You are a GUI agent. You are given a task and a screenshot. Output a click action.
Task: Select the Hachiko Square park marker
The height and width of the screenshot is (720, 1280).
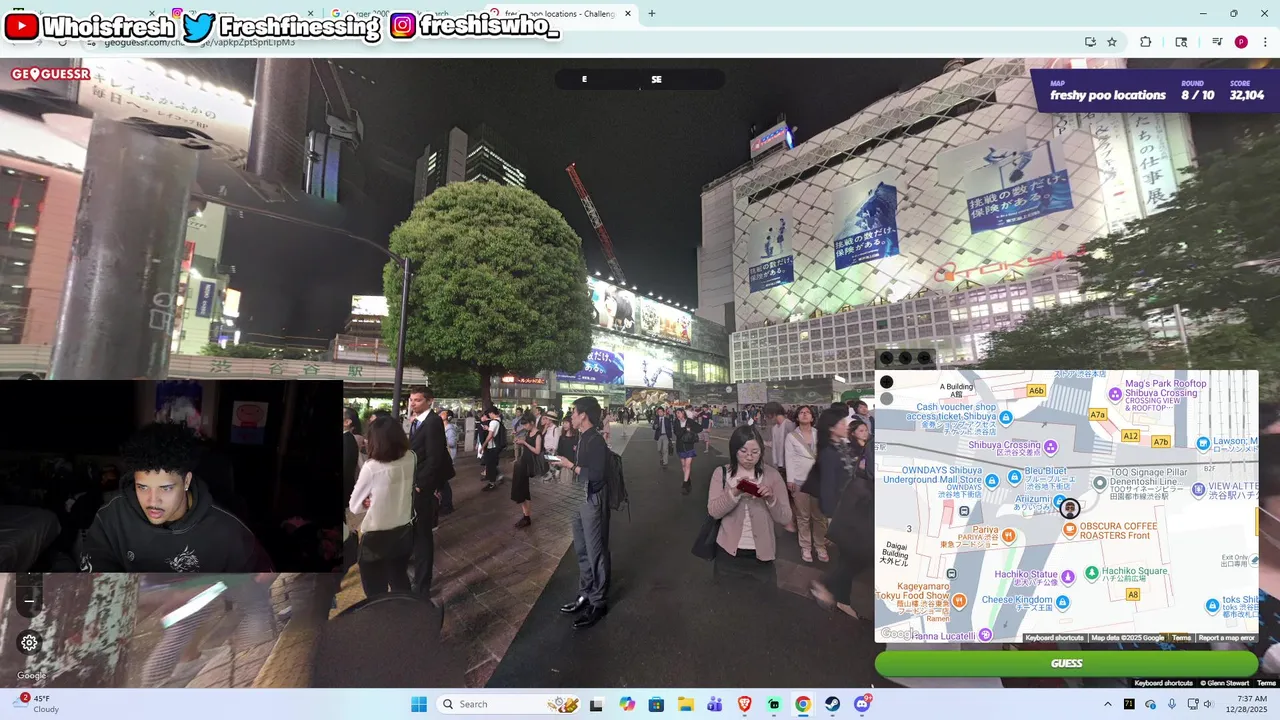(1094, 571)
